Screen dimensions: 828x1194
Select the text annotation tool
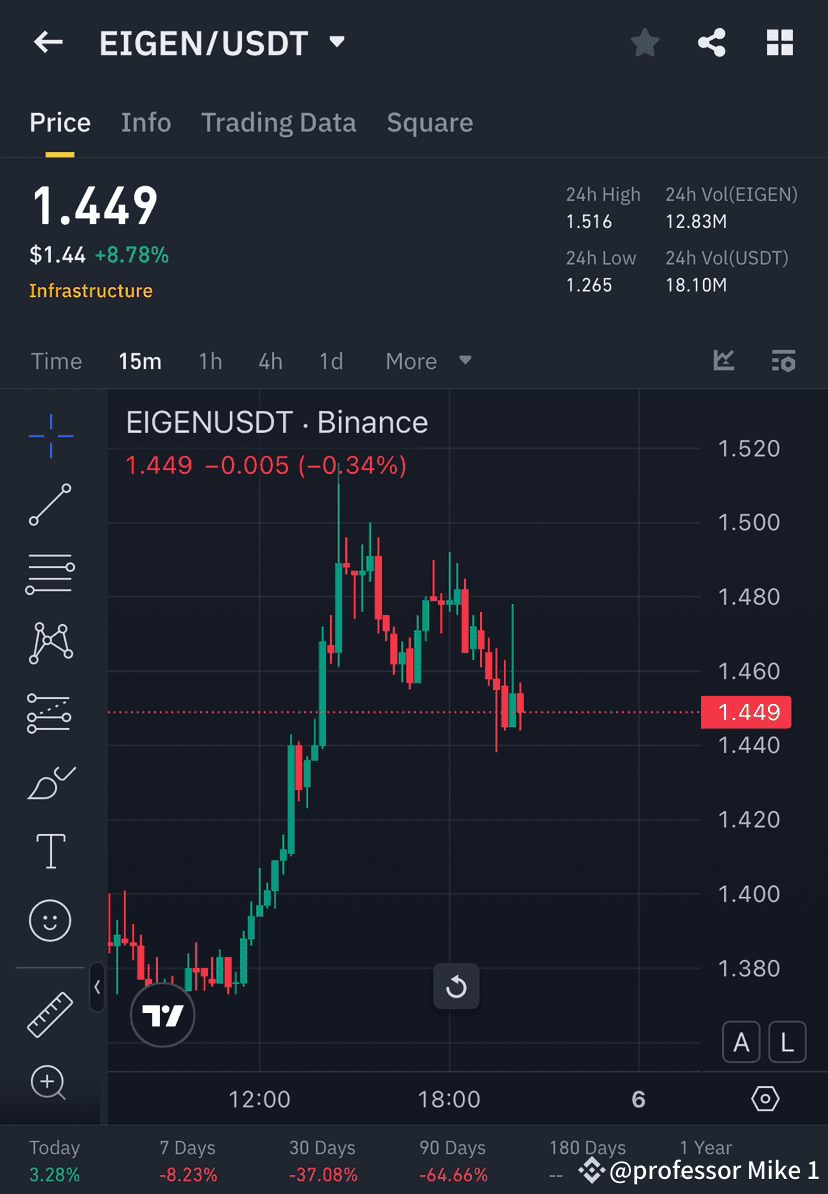[x=50, y=850]
